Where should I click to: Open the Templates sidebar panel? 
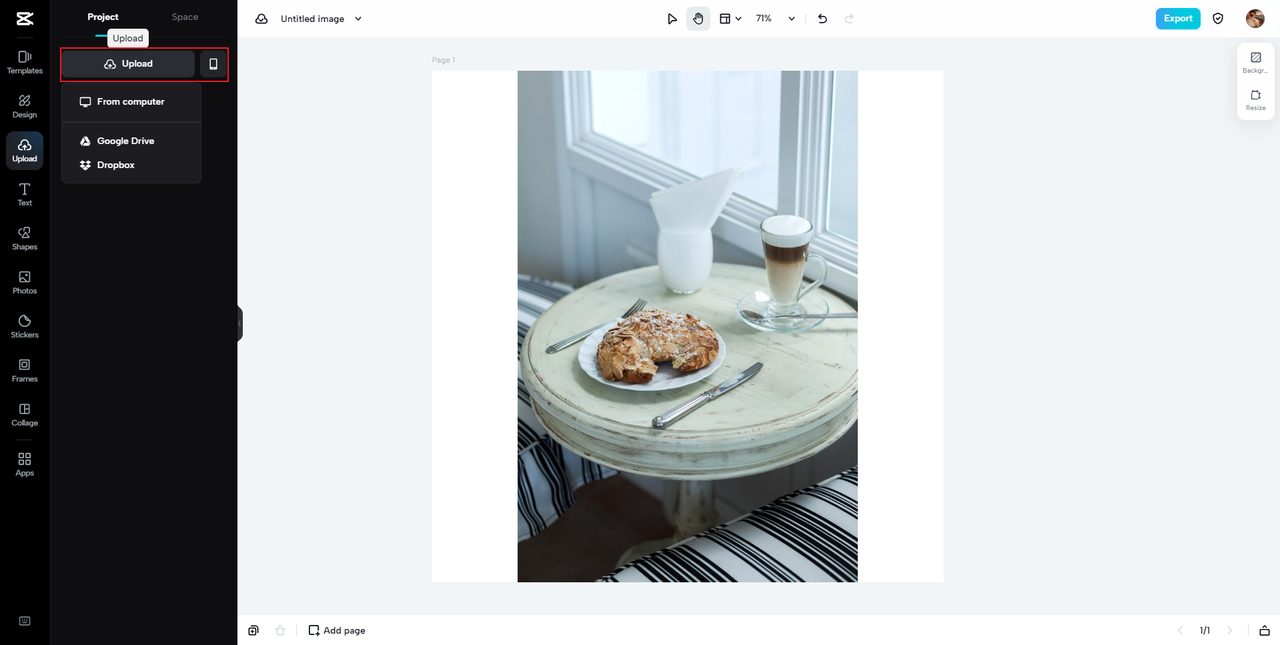coord(24,63)
